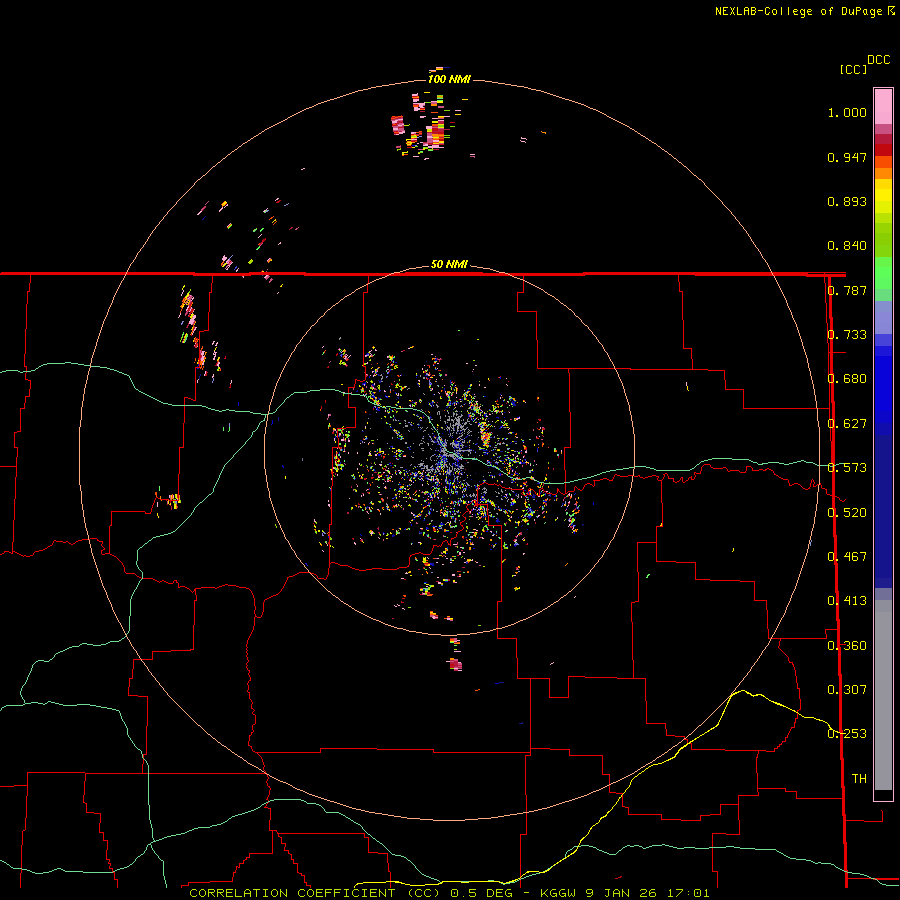Click the [CC] legend header
The image size is (900, 900).
click(853, 69)
